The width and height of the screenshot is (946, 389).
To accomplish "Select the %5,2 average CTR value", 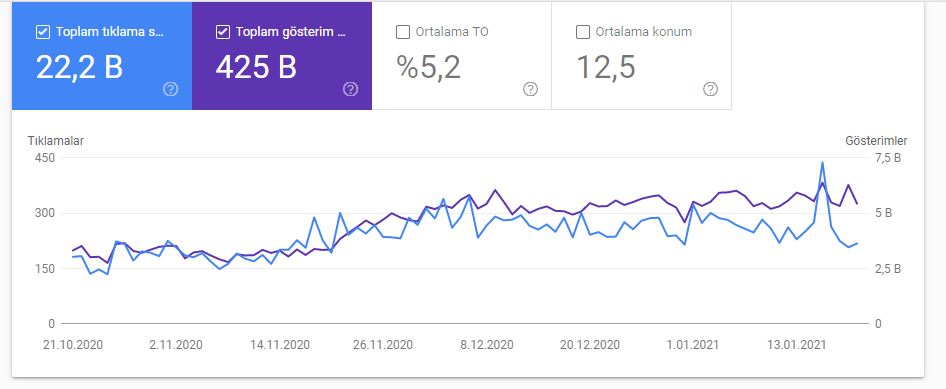I will (429, 66).
